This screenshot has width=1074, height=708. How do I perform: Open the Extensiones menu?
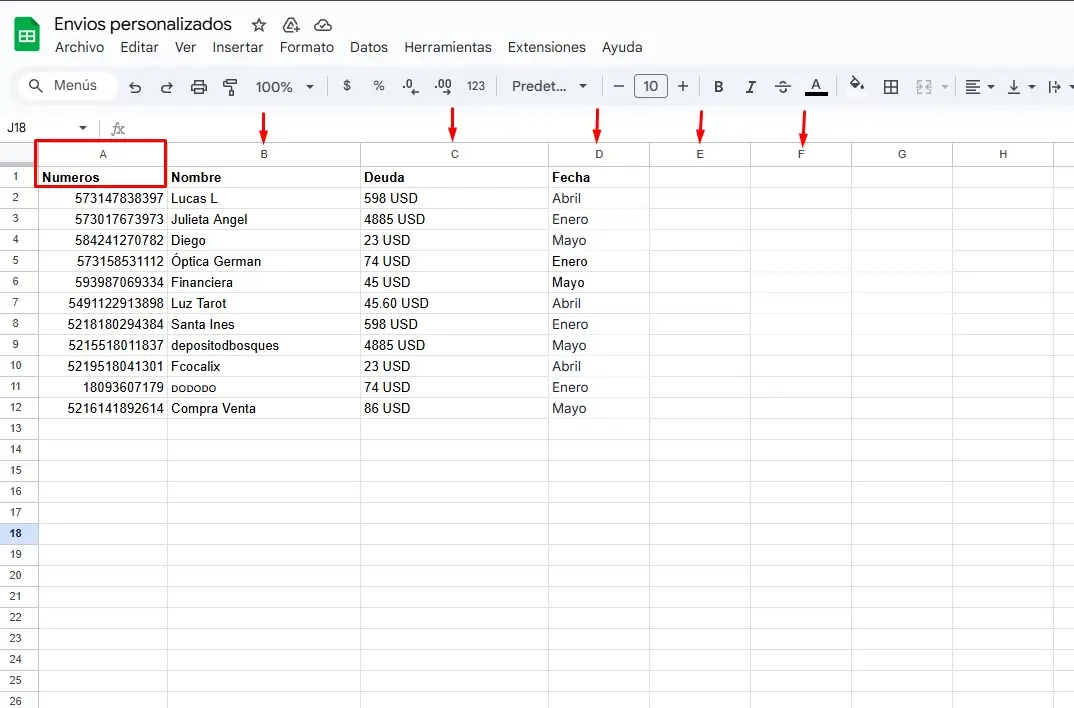tap(546, 47)
